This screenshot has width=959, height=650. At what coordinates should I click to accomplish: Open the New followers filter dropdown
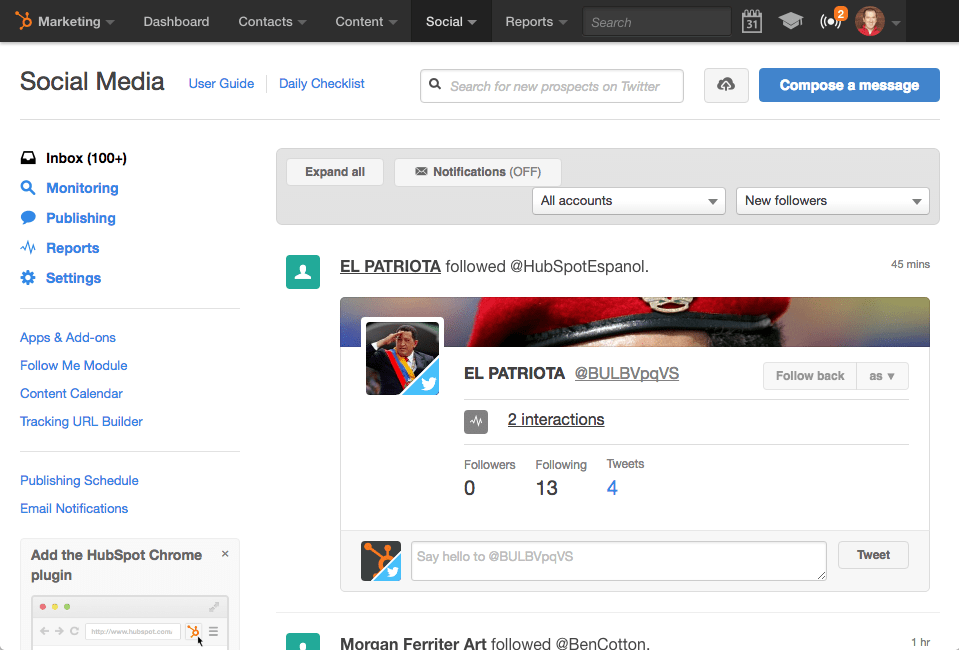tap(832, 201)
